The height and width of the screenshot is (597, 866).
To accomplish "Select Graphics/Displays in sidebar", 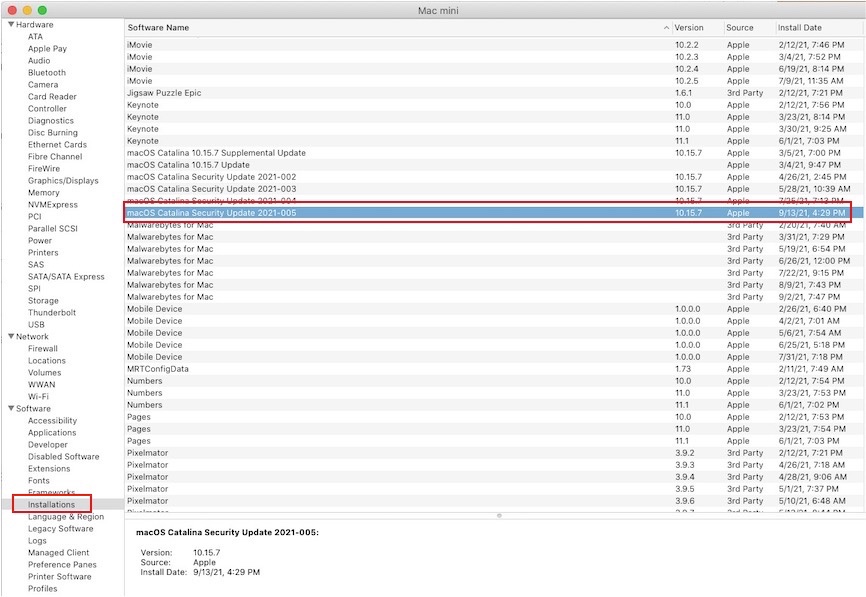I will (x=64, y=181).
